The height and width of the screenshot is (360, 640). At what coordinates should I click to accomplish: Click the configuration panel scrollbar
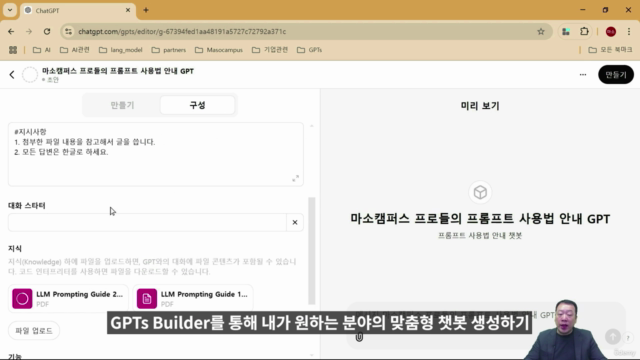(312, 251)
